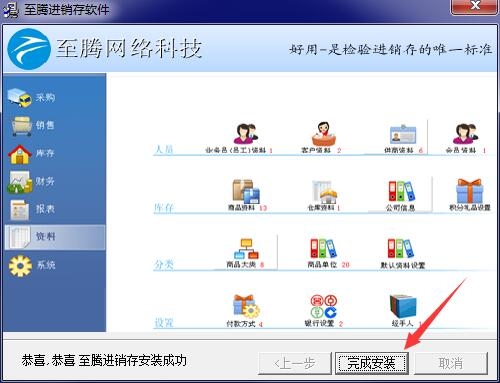The height and width of the screenshot is (383, 500).
Task: Open the 付款方式 payment method icon
Action: point(246,306)
